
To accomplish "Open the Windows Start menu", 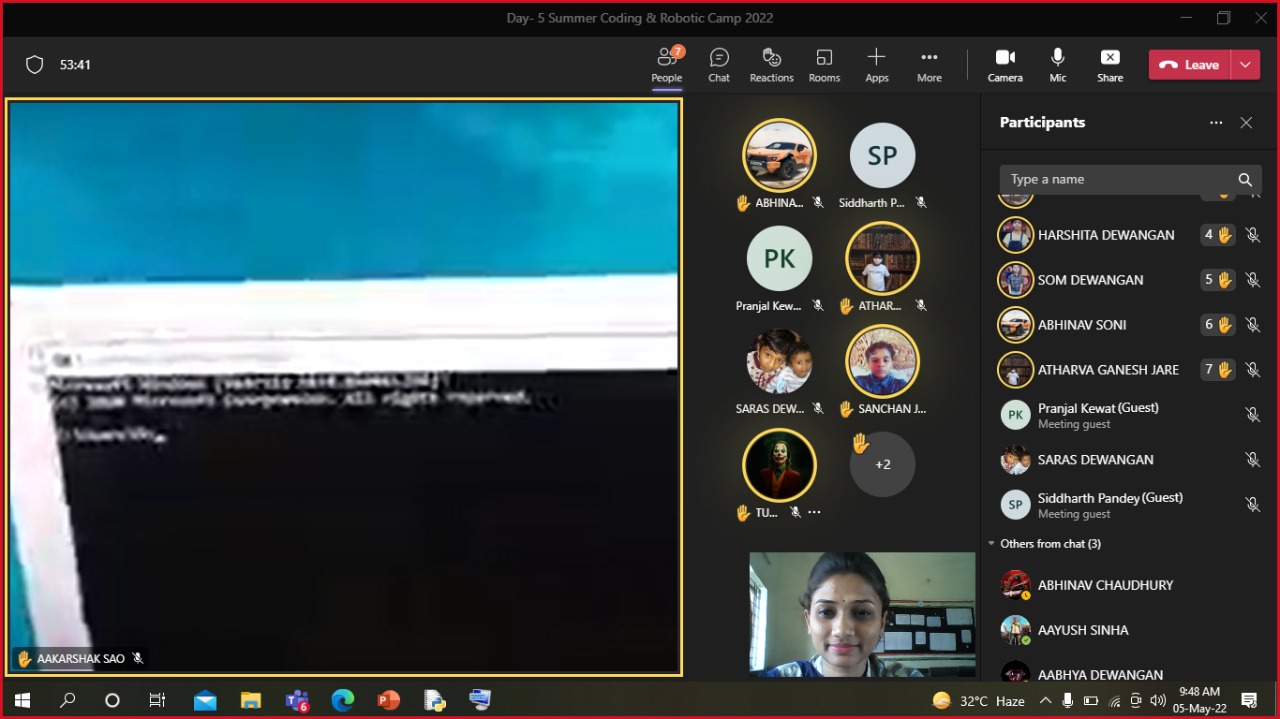I will pyautogui.click(x=22, y=701).
